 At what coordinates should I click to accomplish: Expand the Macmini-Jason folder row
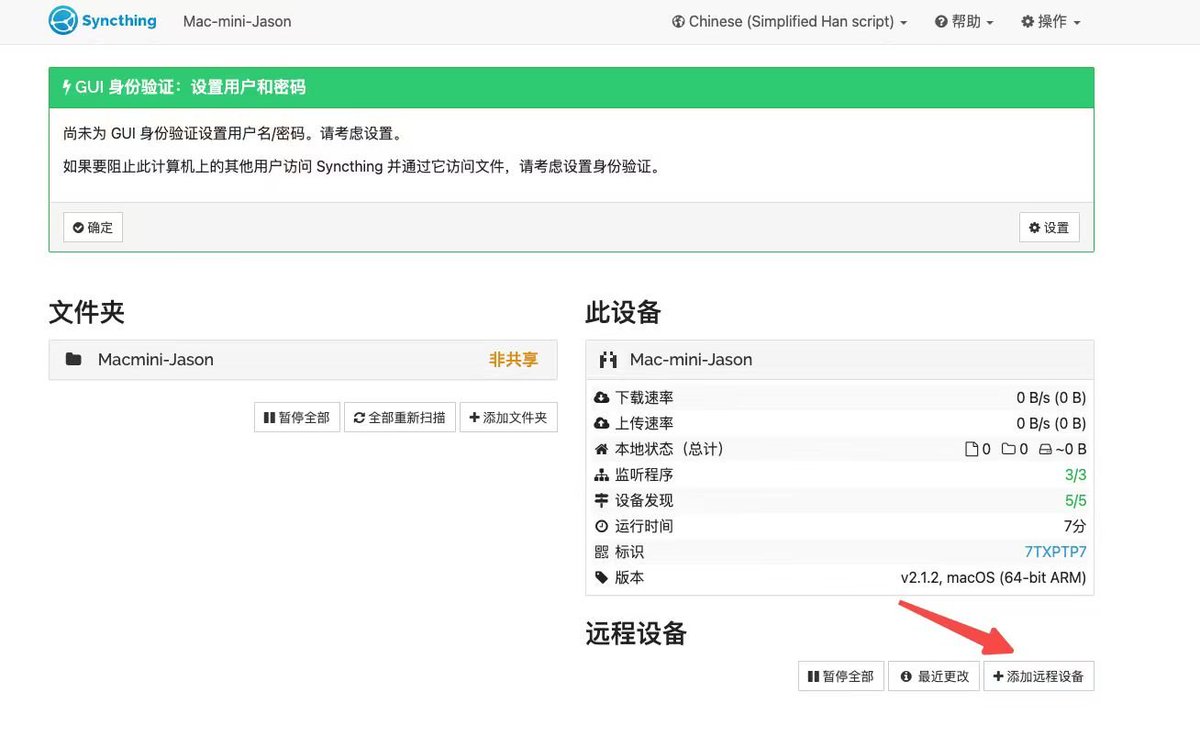(x=302, y=360)
